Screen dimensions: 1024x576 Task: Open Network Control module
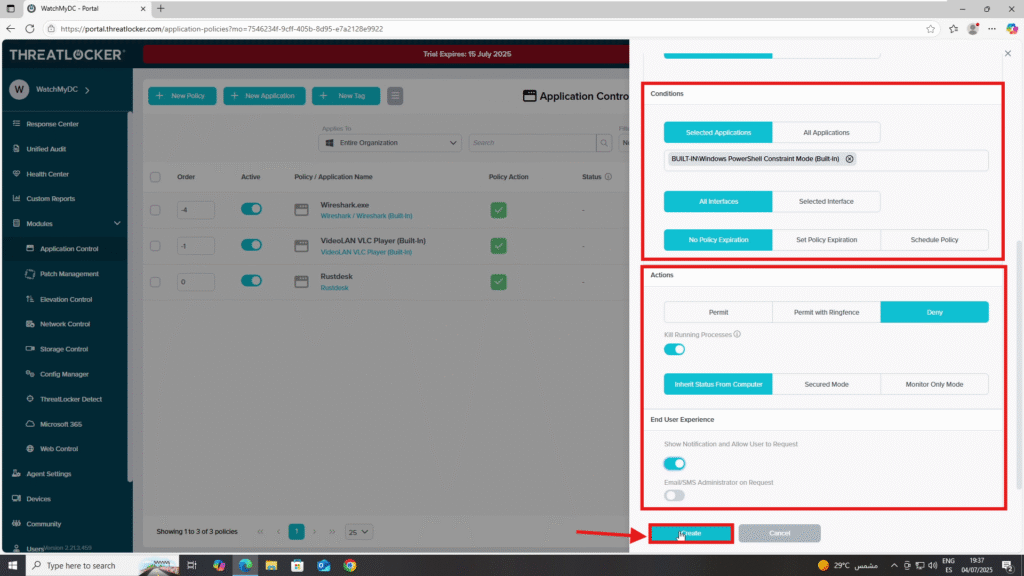(65, 324)
